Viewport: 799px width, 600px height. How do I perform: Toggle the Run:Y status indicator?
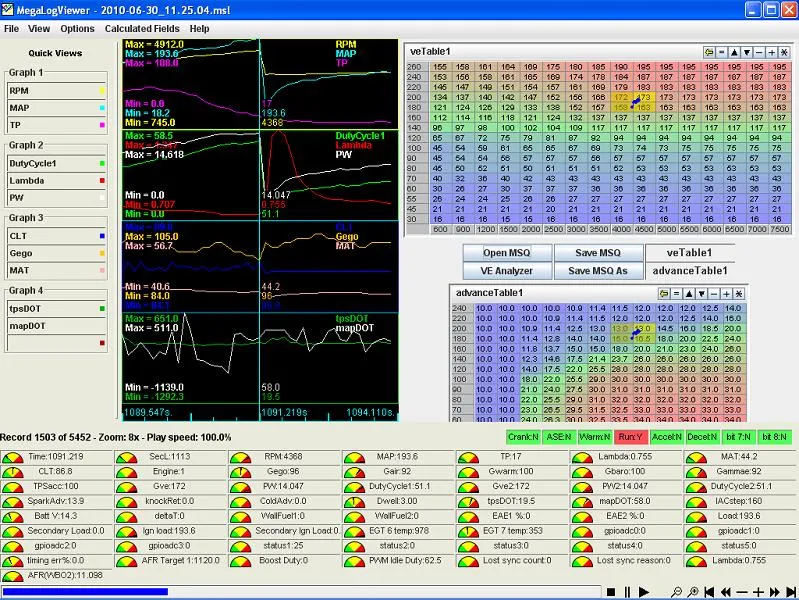point(630,437)
